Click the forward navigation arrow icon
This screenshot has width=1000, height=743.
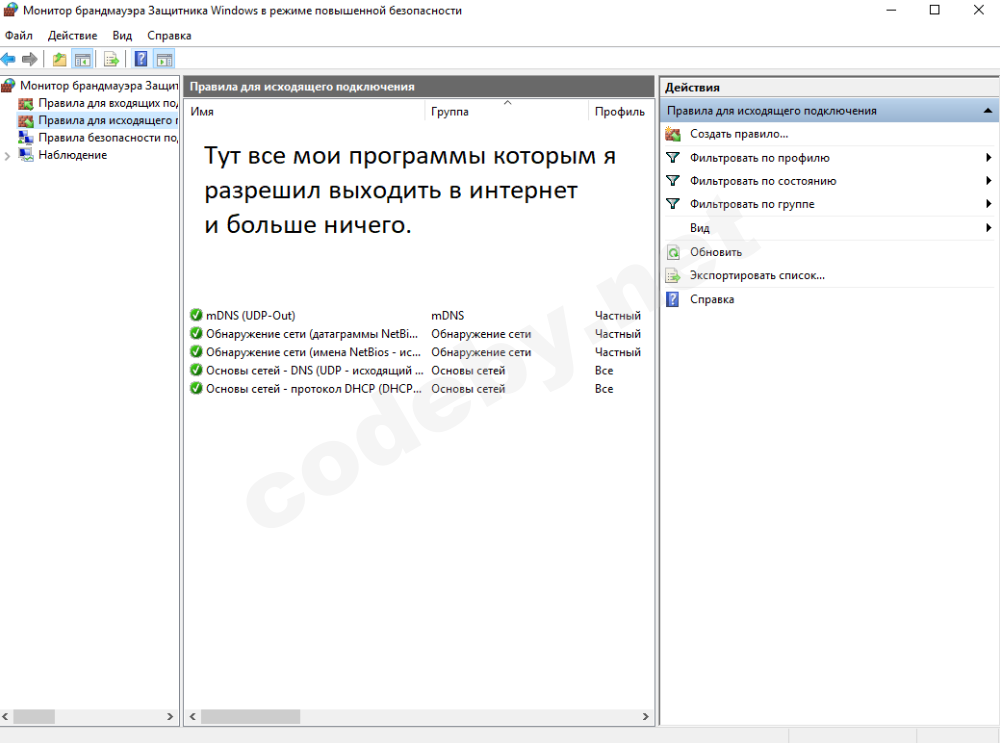click(29, 58)
